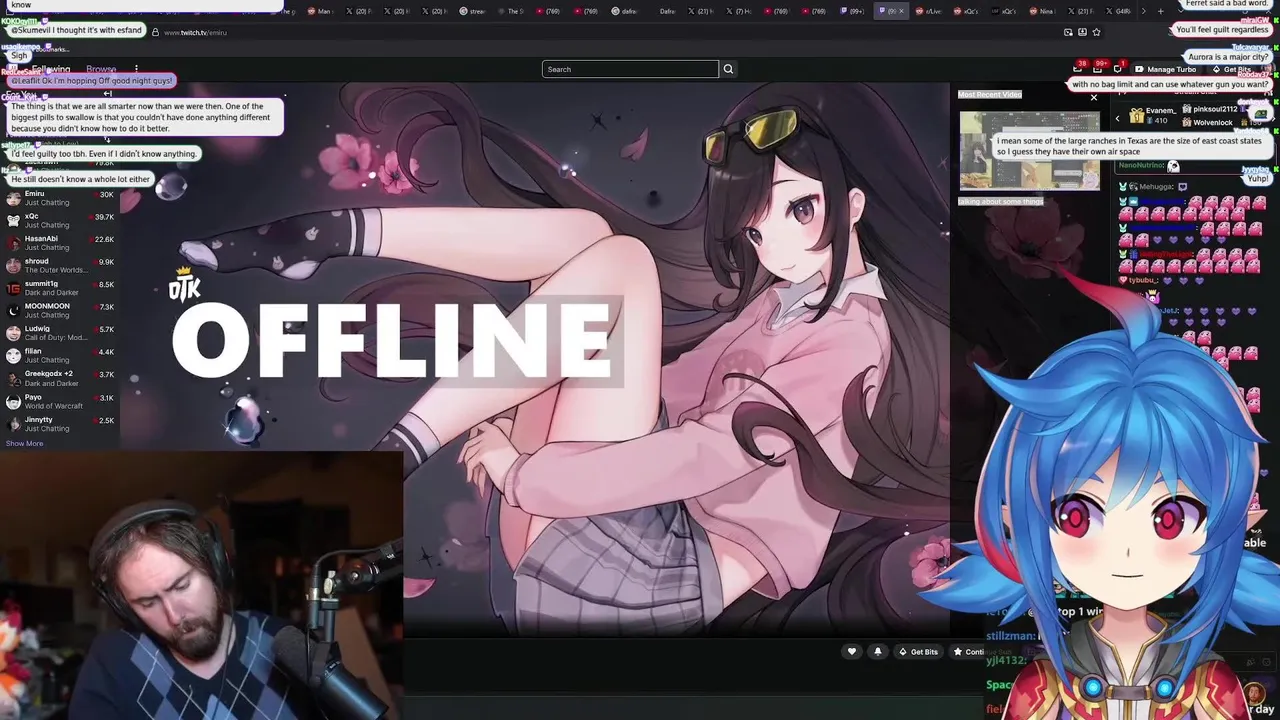Viewport: 1280px width, 720px height.
Task: Open summit1g channel in sidebar
Action: [x=60, y=288]
